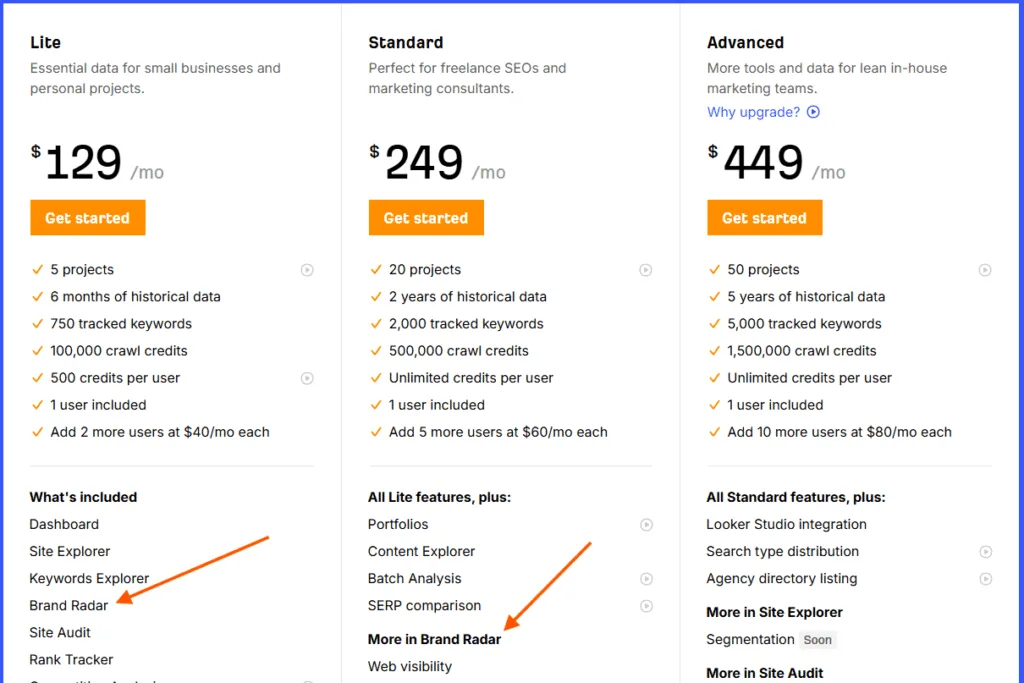
Task: Play the 20 projects feature video icon
Action: coord(646,270)
